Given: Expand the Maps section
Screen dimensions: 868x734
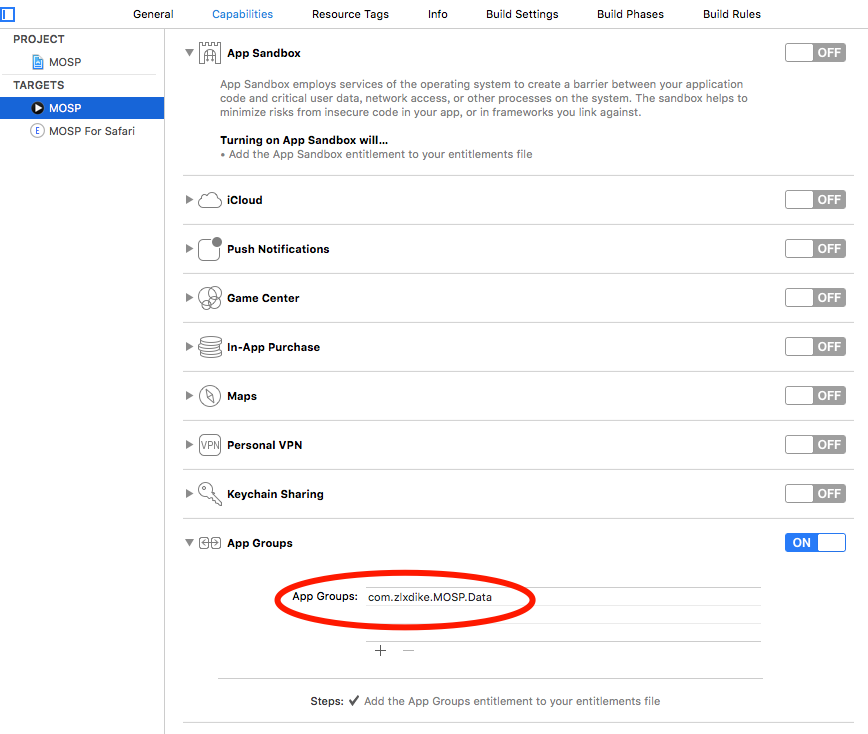Looking at the screenshot, I should point(189,396).
